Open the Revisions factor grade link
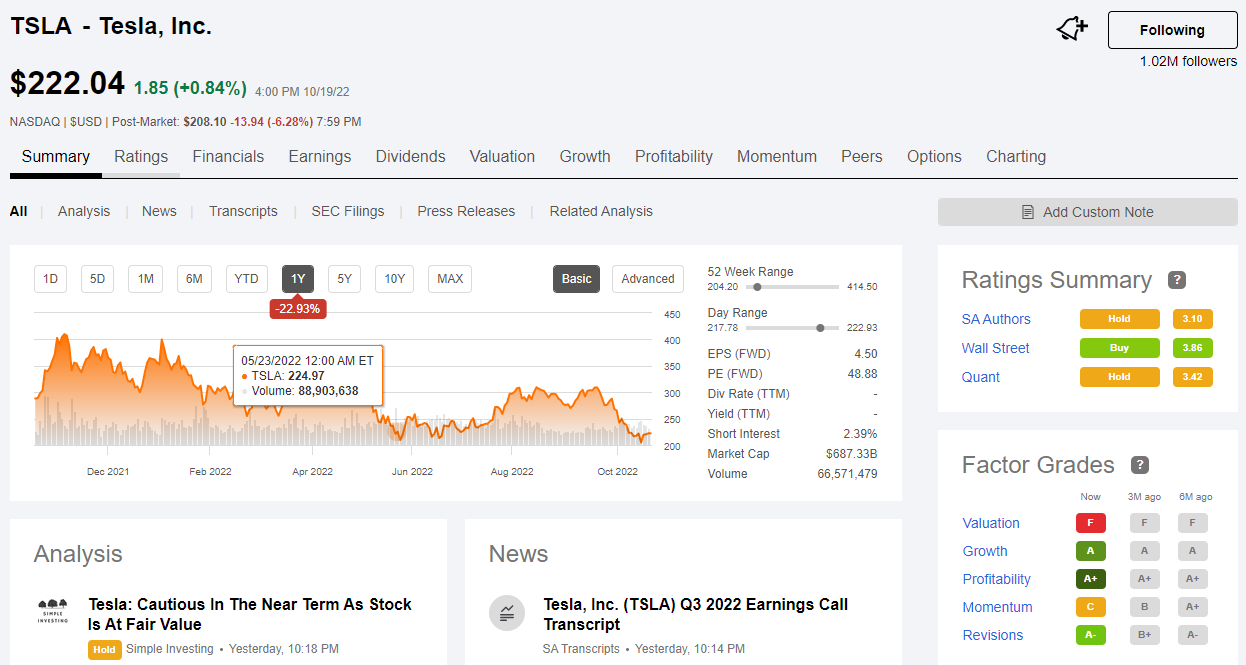This screenshot has height=665, width=1246. click(x=992, y=635)
